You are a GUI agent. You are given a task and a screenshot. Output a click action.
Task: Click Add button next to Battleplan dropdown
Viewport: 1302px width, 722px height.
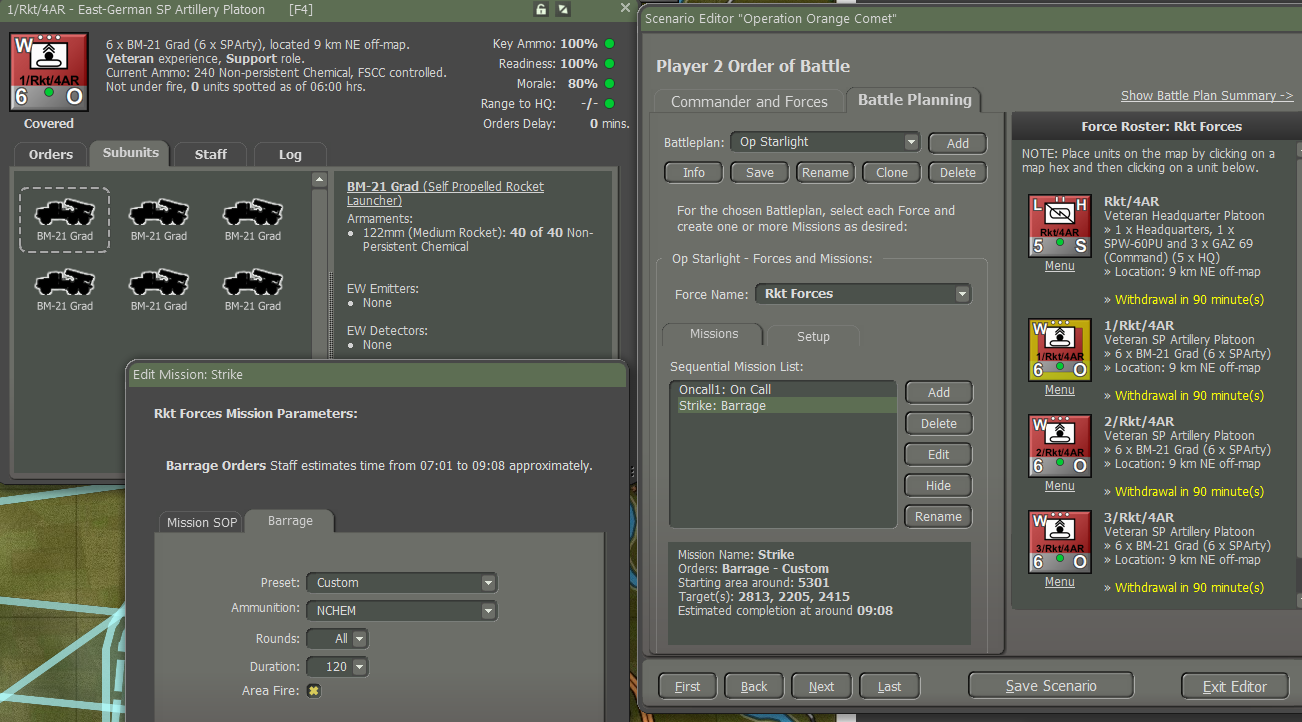958,143
